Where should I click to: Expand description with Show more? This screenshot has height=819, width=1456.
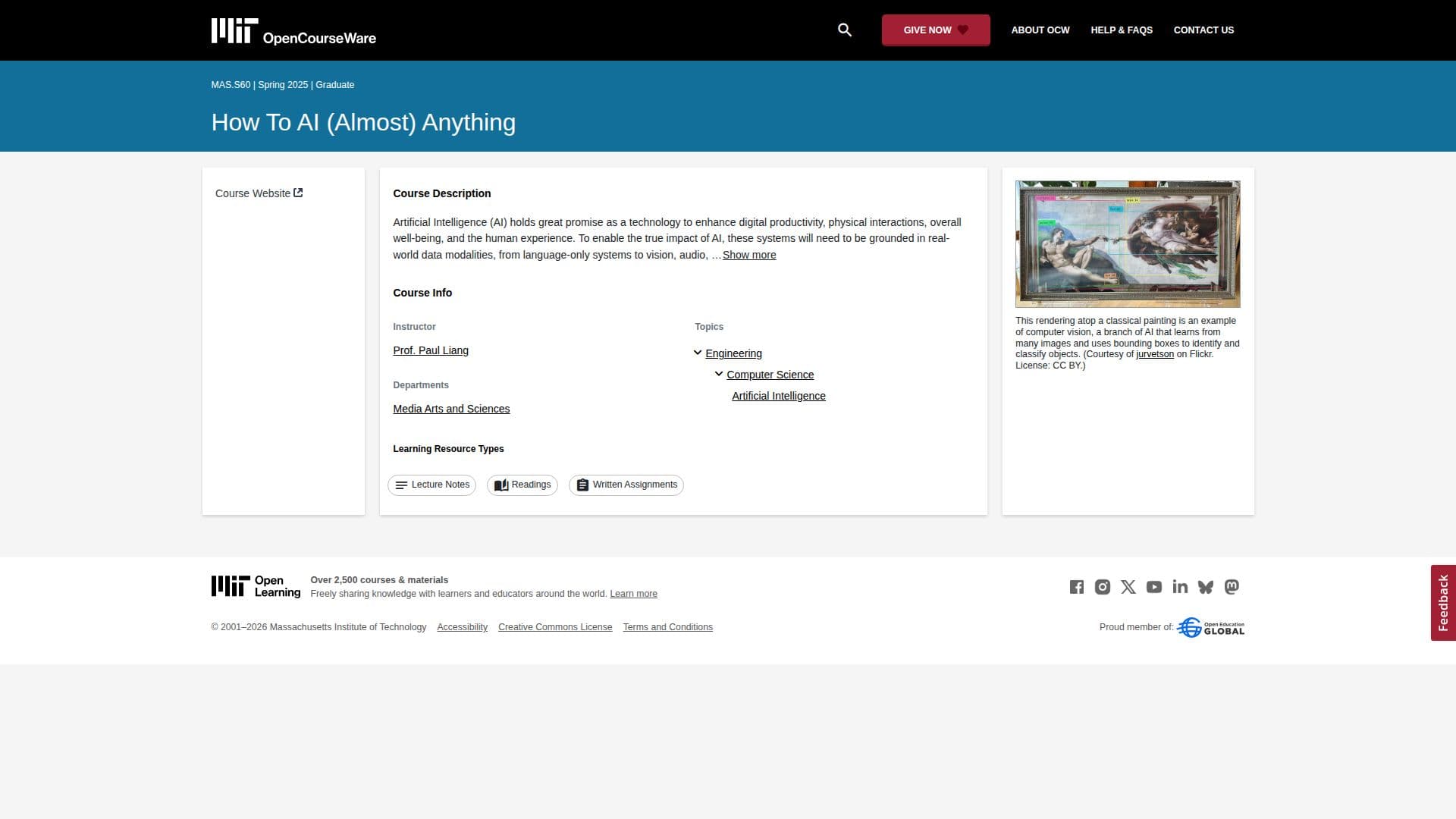click(x=748, y=255)
